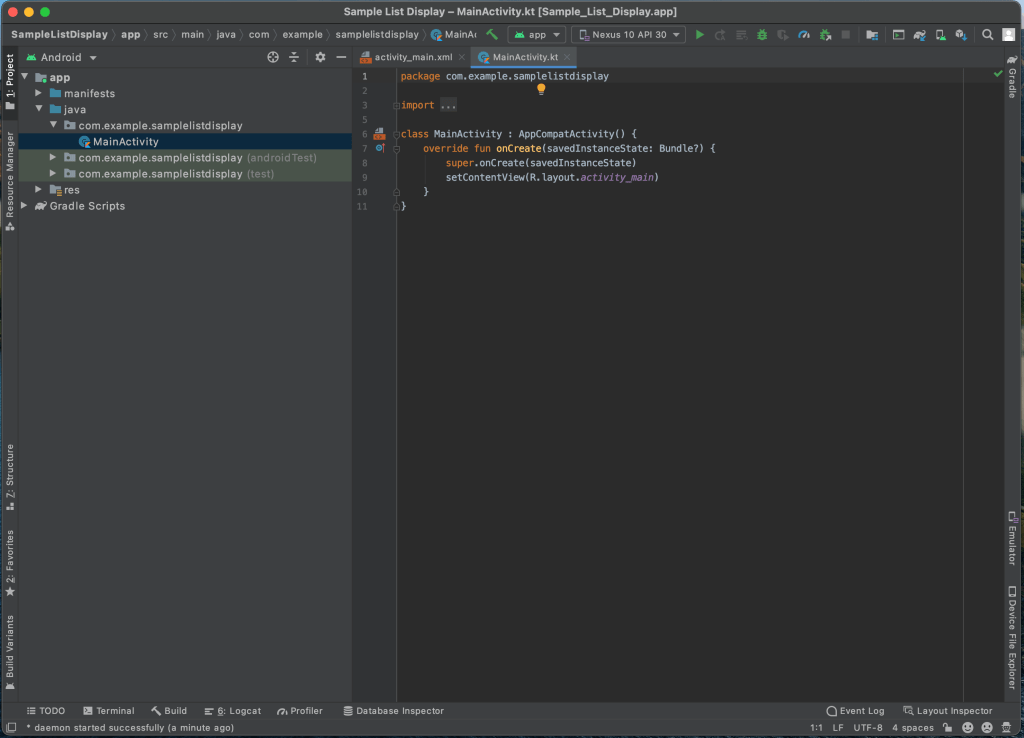Open the Event Log
This screenshot has width=1024, height=738.
point(855,711)
